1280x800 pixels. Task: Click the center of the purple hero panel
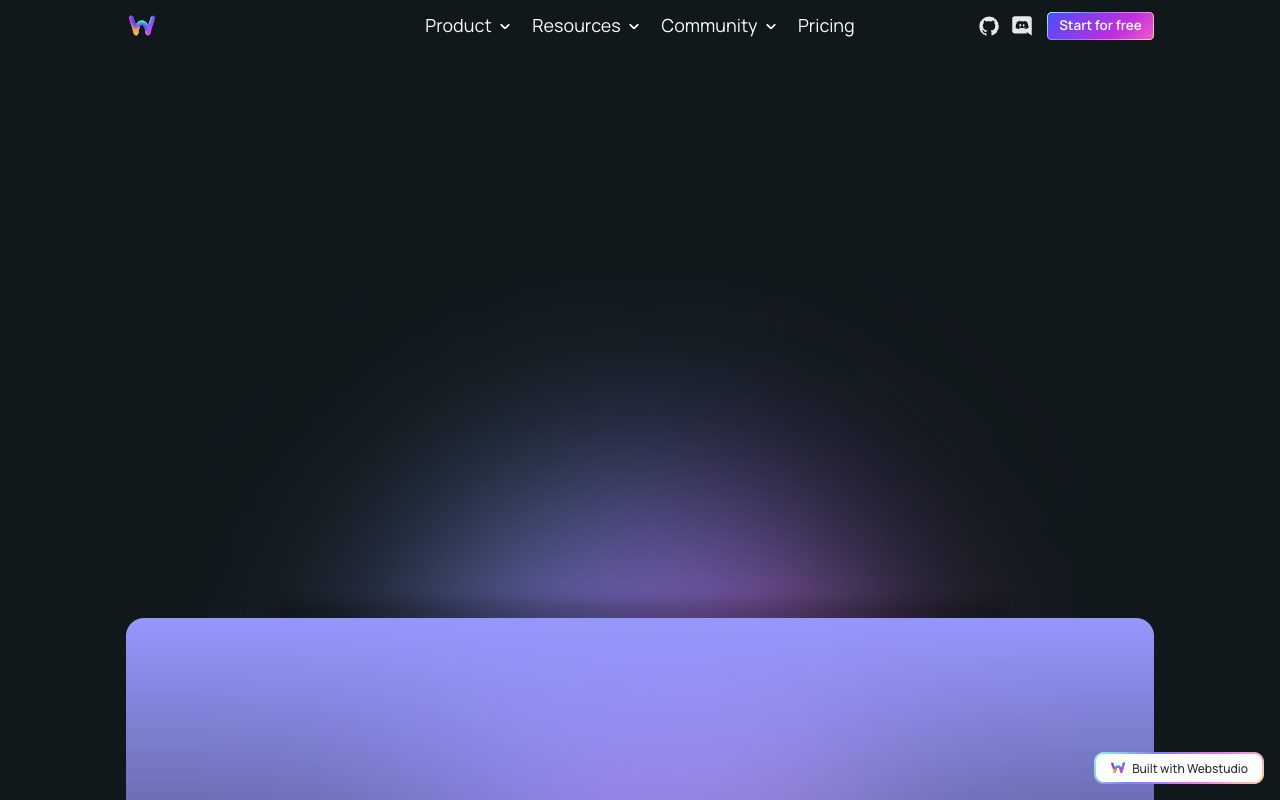tap(640, 709)
